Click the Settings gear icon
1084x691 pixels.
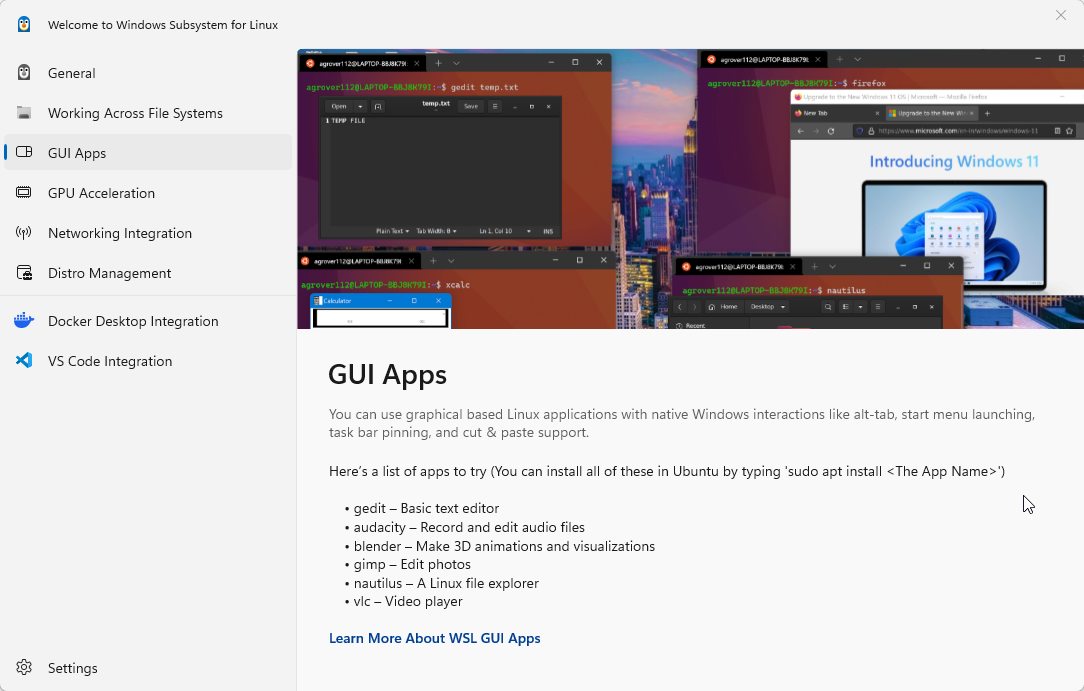[x=24, y=668]
